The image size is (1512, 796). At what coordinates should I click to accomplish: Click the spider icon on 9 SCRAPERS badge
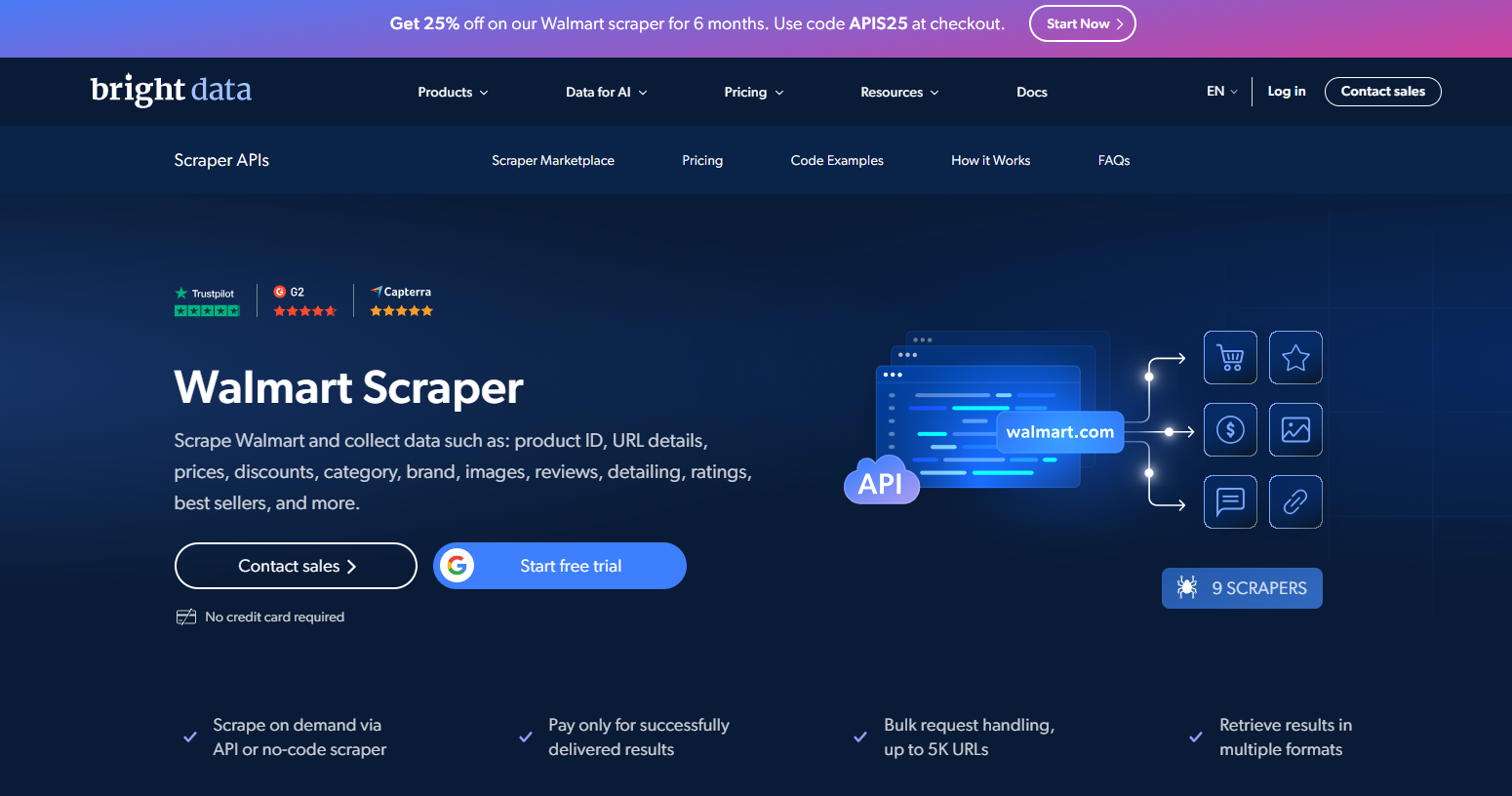pyautogui.click(x=1186, y=587)
